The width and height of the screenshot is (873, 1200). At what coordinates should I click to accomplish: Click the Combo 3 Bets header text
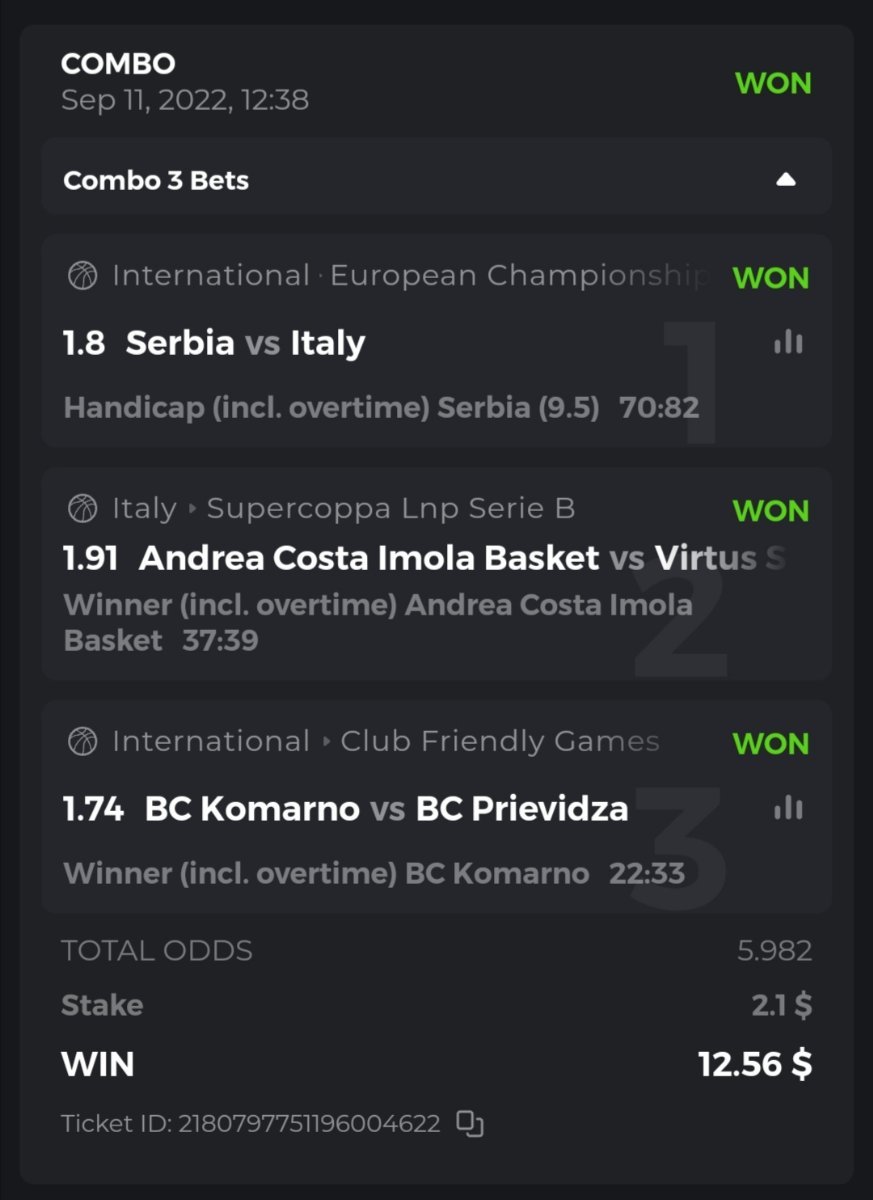point(156,181)
